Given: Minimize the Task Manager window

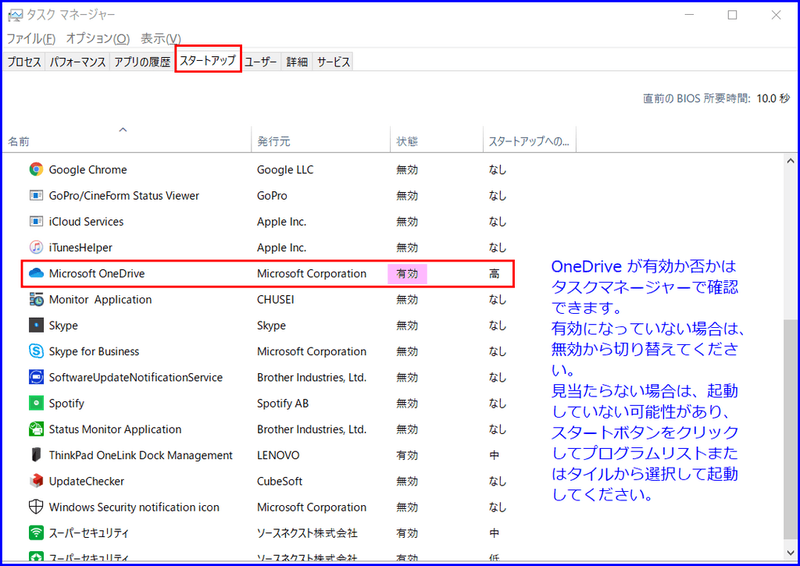Looking at the screenshot, I should [x=689, y=15].
